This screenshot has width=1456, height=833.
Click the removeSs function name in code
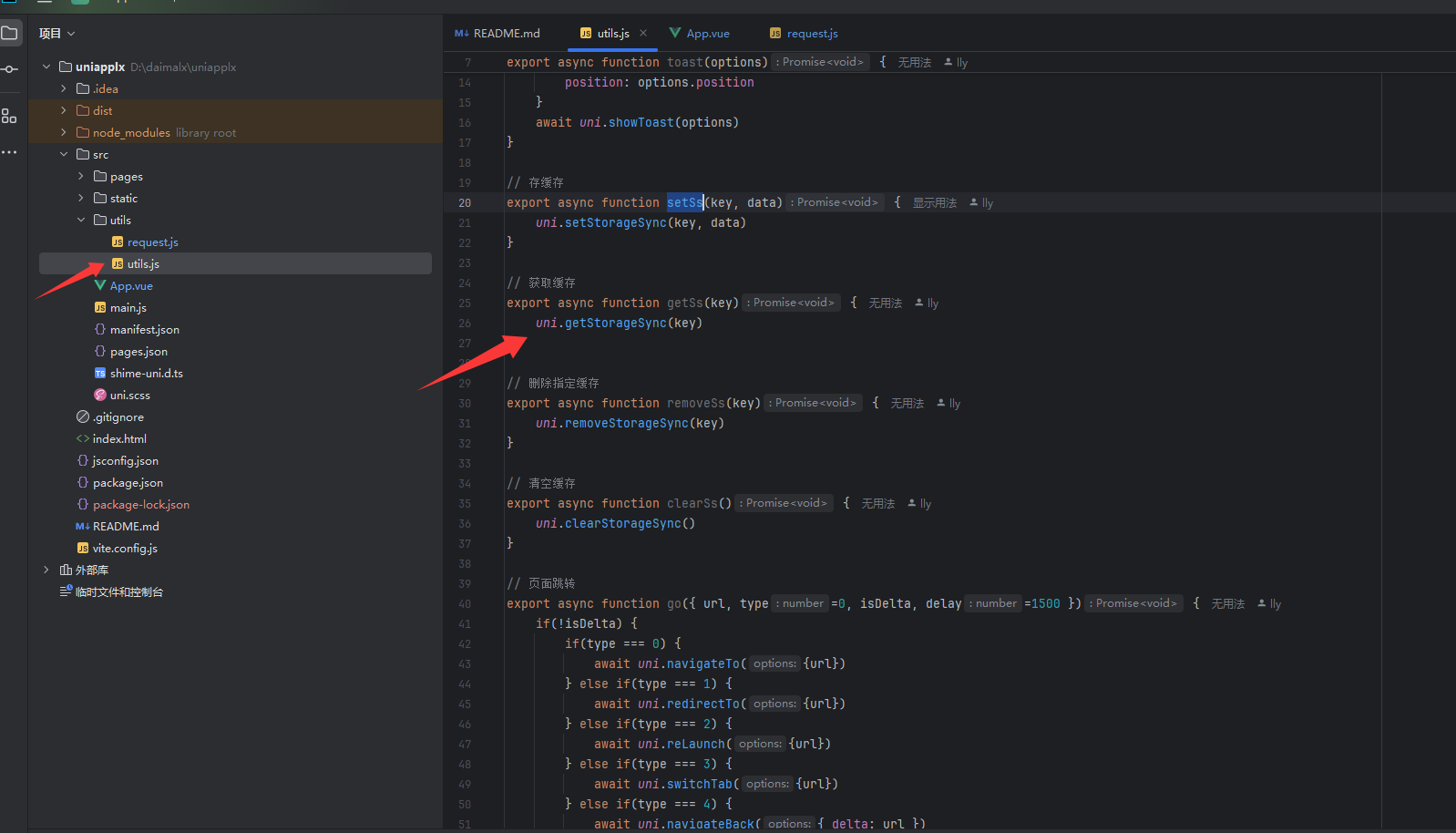[696, 403]
